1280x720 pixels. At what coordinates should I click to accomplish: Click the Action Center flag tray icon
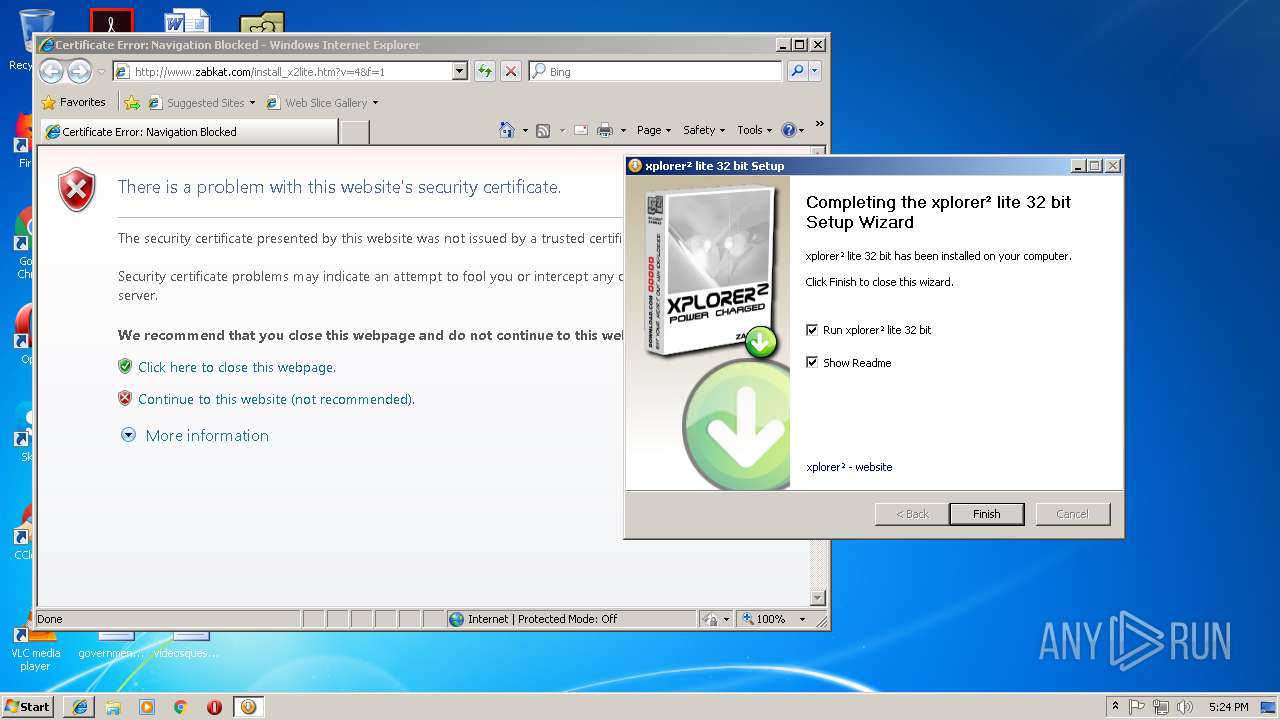(1137, 706)
